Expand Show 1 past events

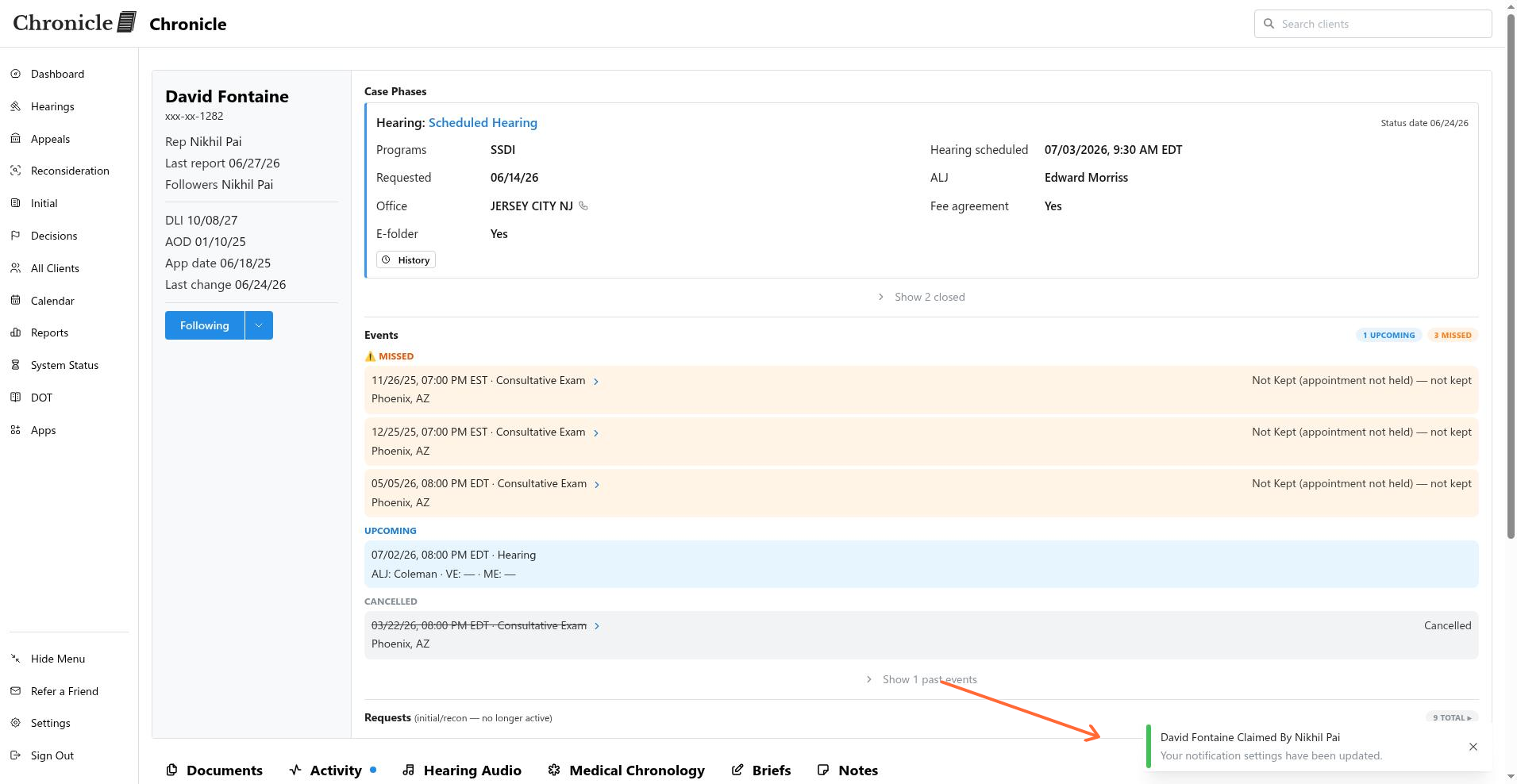[x=922, y=679]
